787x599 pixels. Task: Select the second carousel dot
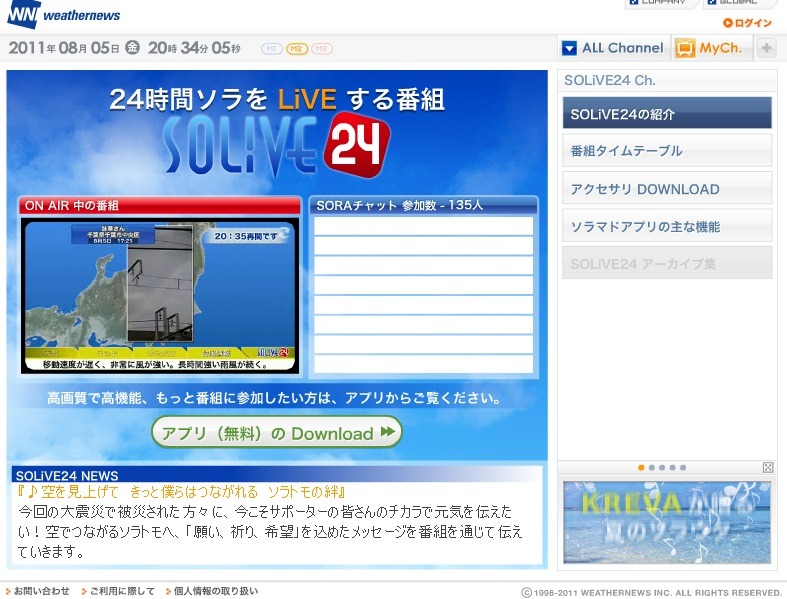click(651, 467)
